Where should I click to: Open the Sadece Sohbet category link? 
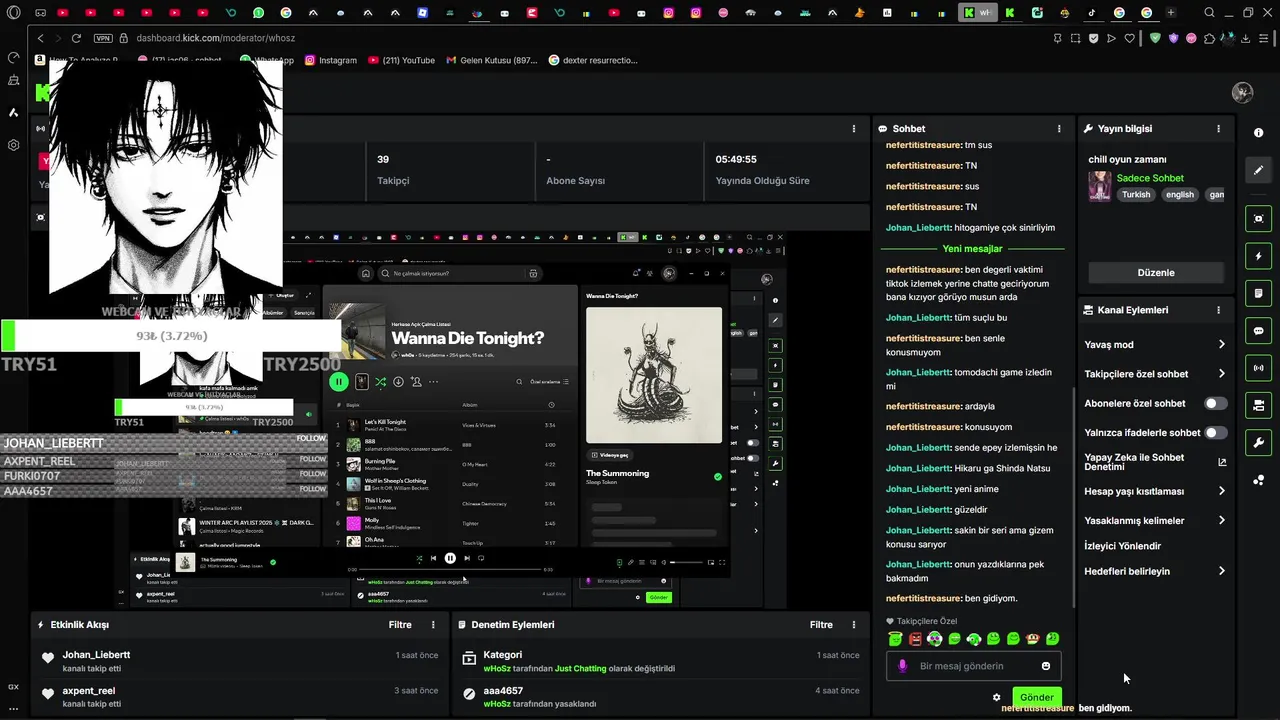[1150, 178]
